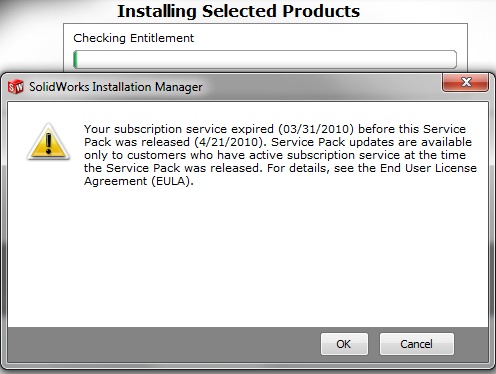This screenshot has height=374, width=496.
Task: Close the SolidWorks Installation Manager dialog
Action: [x=465, y=82]
